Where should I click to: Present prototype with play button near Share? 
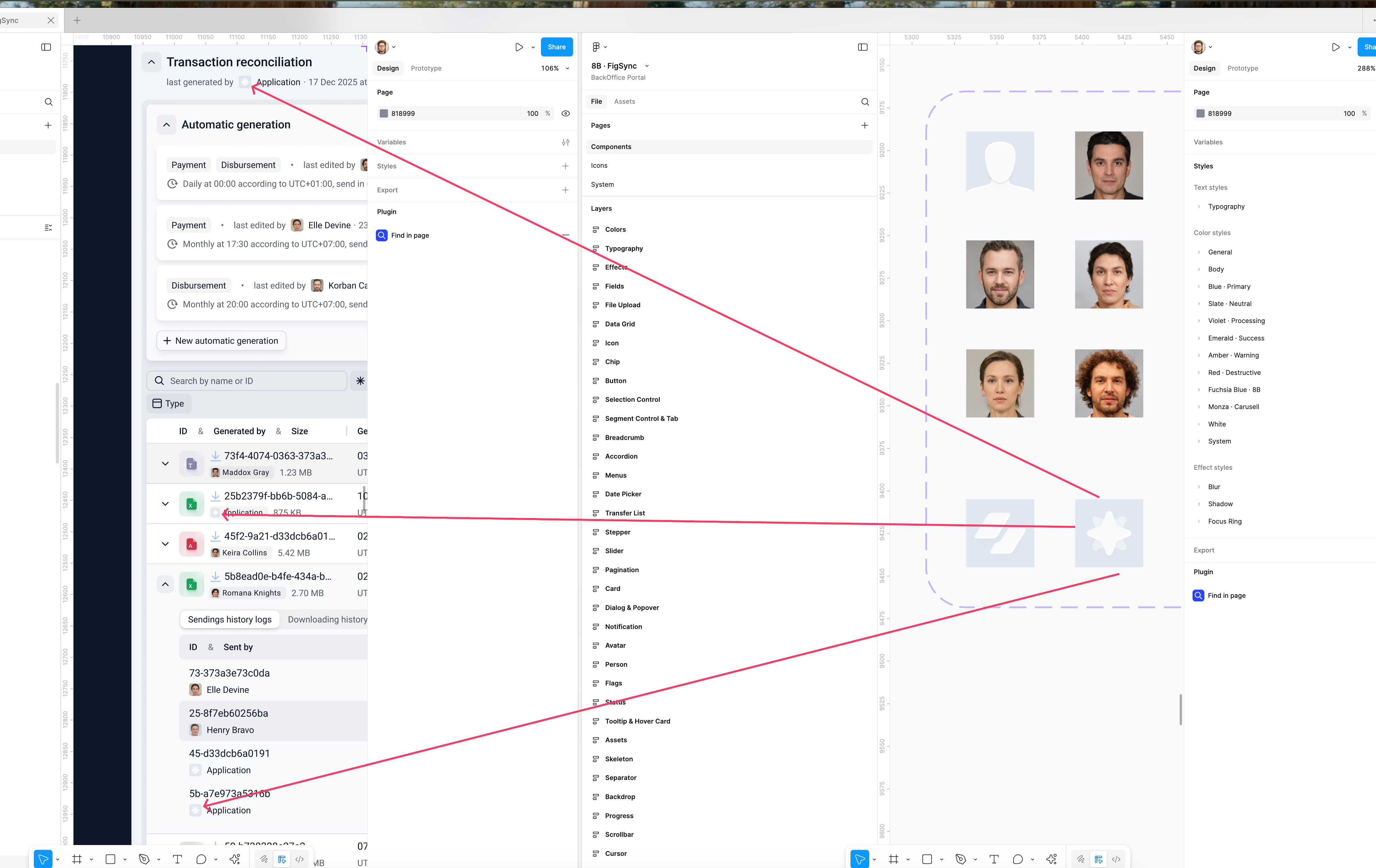(x=519, y=47)
